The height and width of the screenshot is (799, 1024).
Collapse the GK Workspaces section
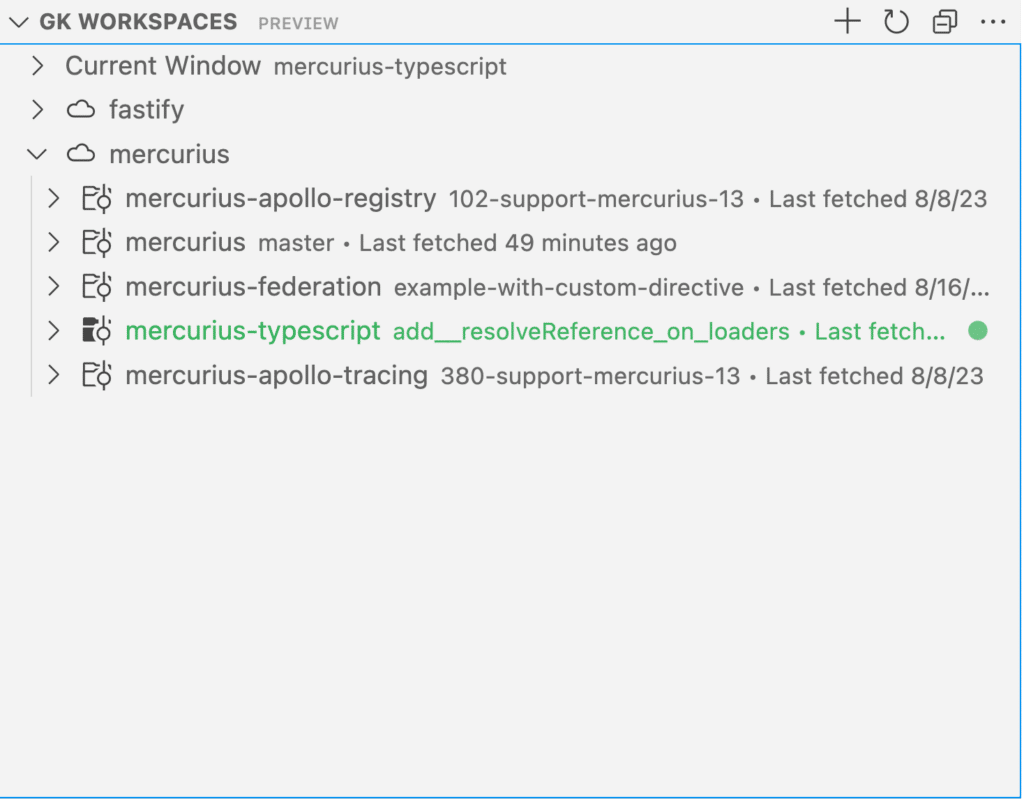(x=18, y=22)
